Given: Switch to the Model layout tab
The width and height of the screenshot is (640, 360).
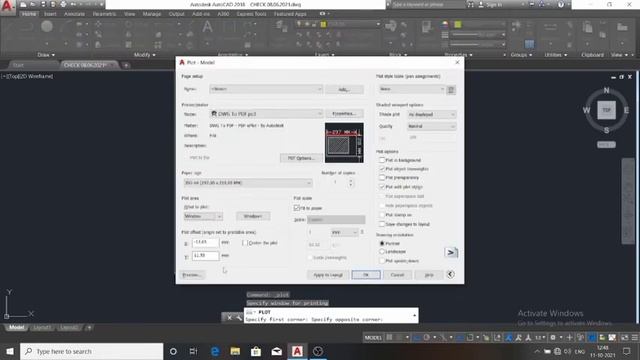Looking at the screenshot, I should pyautogui.click(x=16, y=328).
